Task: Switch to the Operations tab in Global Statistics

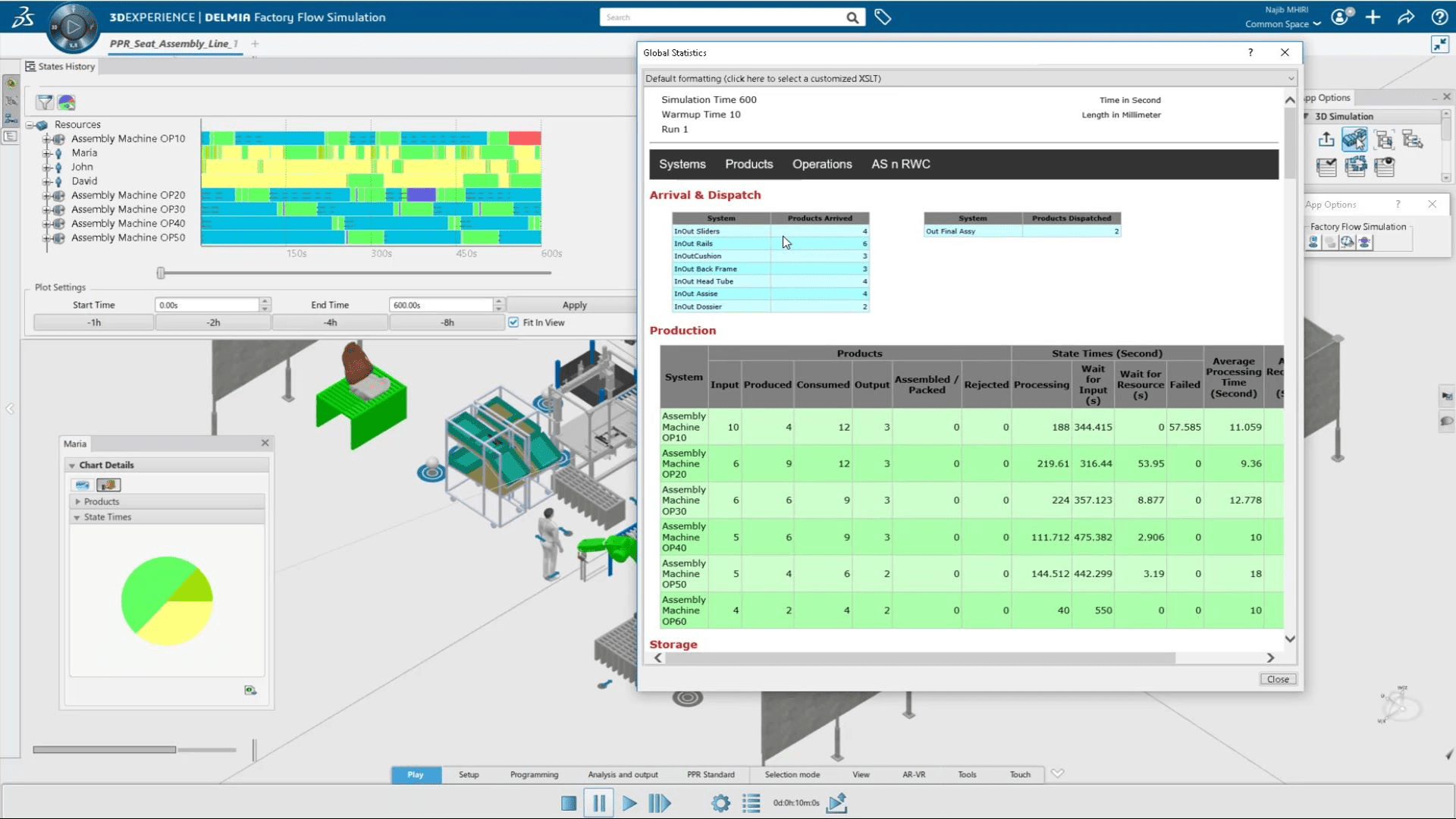Action: coord(822,164)
